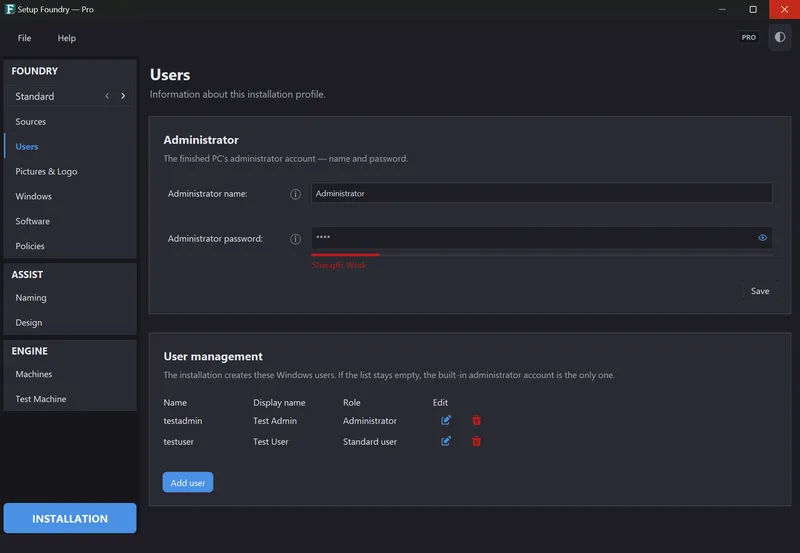Close the Setup Foundry window
This screenshot has width=800, height=553.
point(784,9)
